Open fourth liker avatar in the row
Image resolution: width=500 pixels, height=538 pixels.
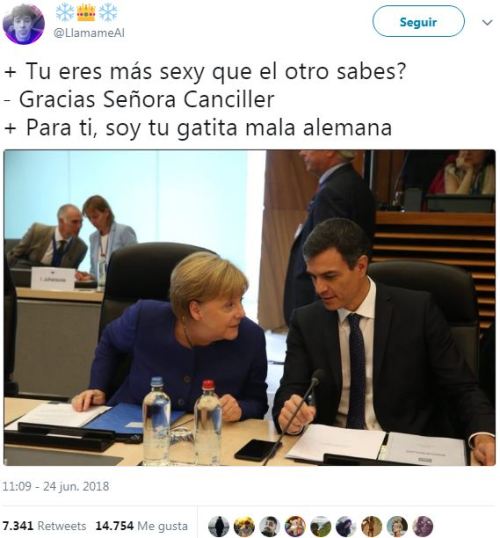click(295, 526)
